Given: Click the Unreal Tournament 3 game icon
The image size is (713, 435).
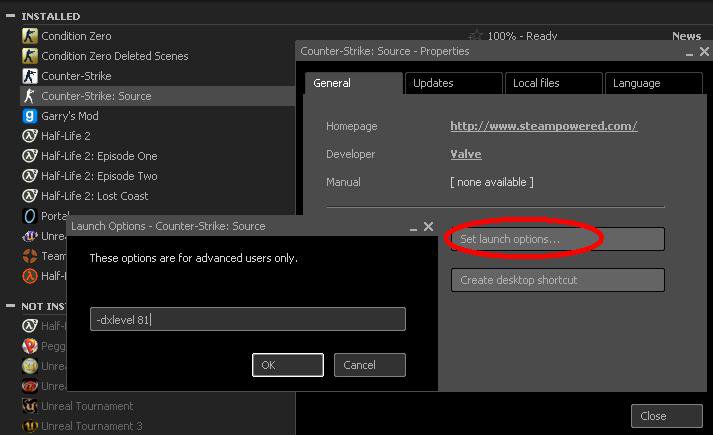Looking at the screenshot, I should (x=30, y=426).
